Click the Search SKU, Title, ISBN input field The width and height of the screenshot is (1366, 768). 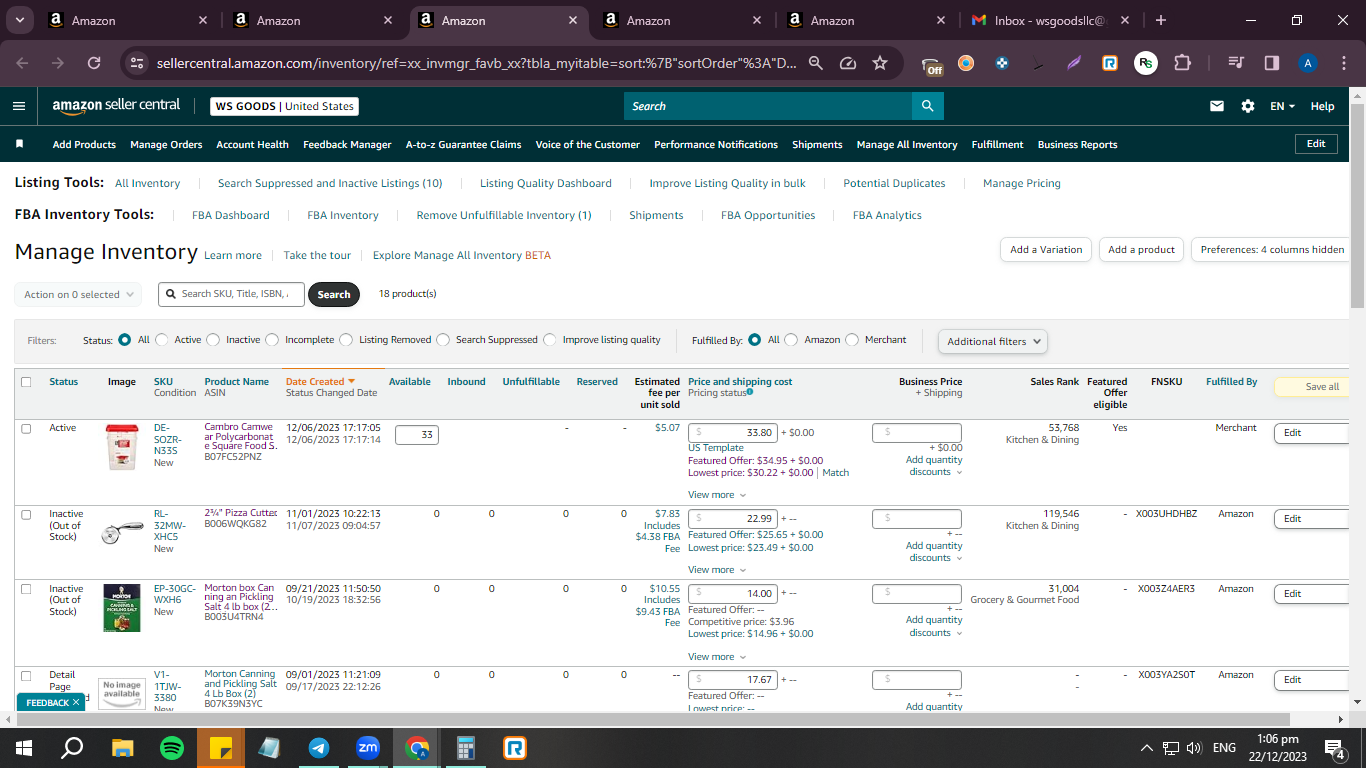(231, 294)
